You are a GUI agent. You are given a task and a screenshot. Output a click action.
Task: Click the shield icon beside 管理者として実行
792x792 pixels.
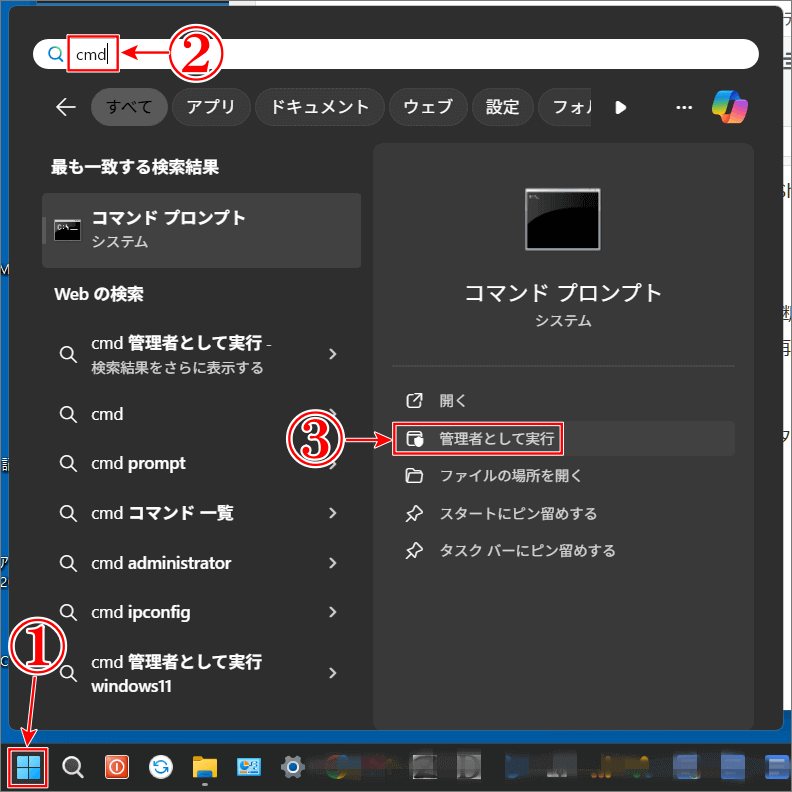[x=414, y=438]
